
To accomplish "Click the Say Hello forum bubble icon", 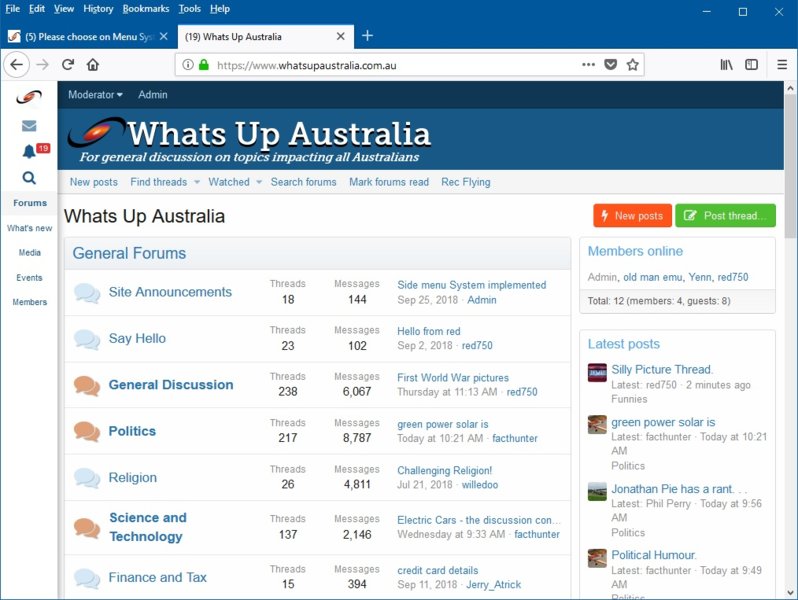I will coord(87,339).
